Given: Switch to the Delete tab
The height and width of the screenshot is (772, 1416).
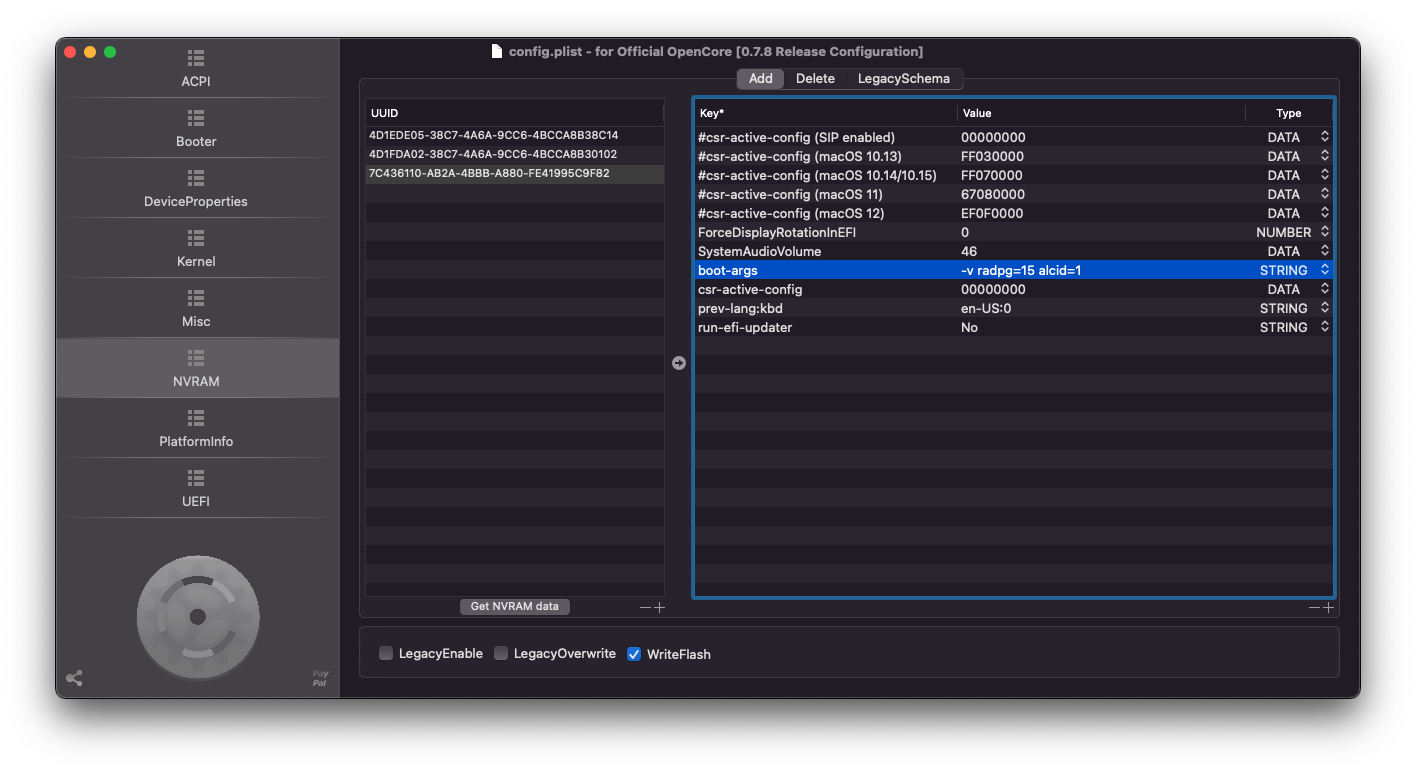Looking at the screenshot, I should tap(815, 79).
